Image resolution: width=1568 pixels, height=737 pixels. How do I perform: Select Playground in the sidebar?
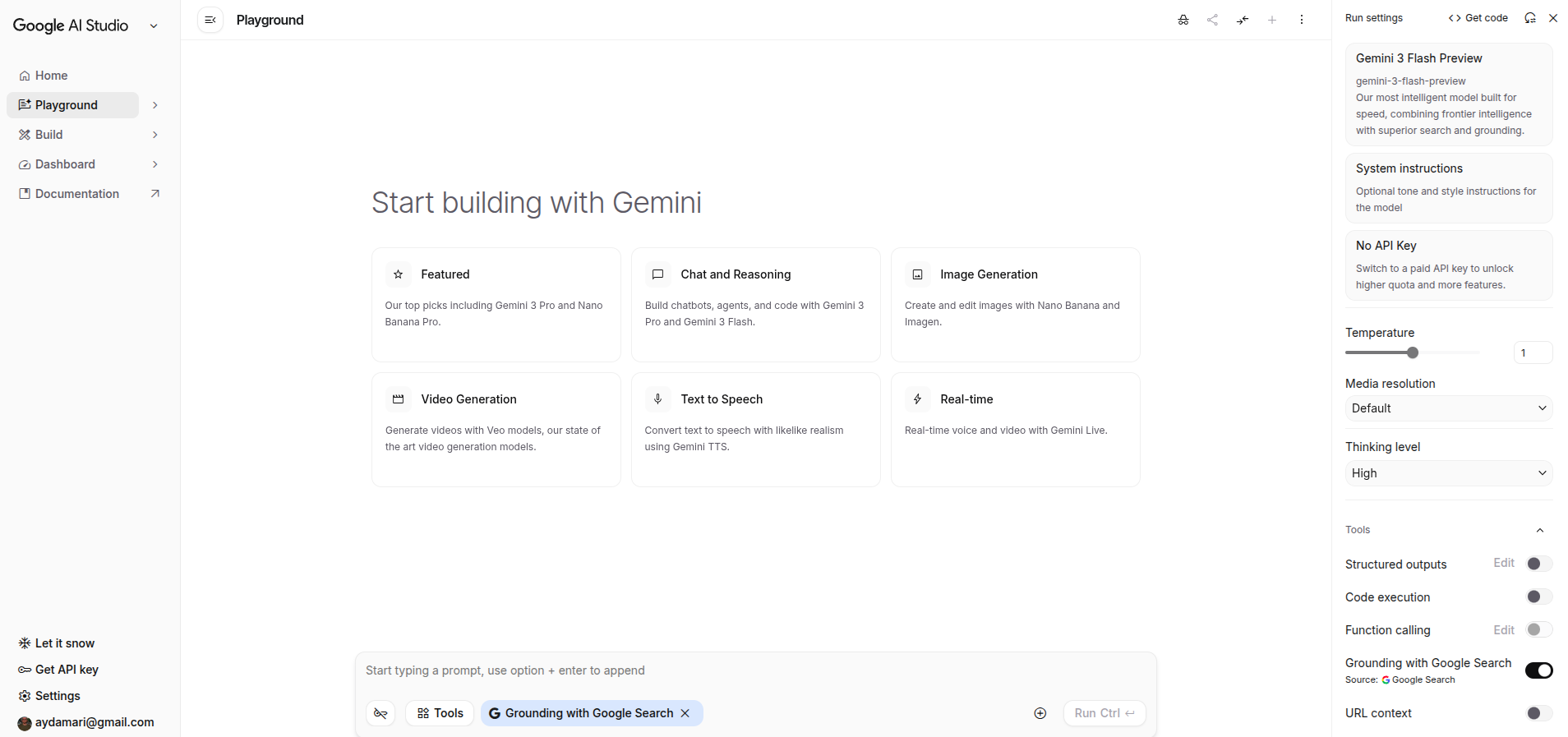click(72, 105)
